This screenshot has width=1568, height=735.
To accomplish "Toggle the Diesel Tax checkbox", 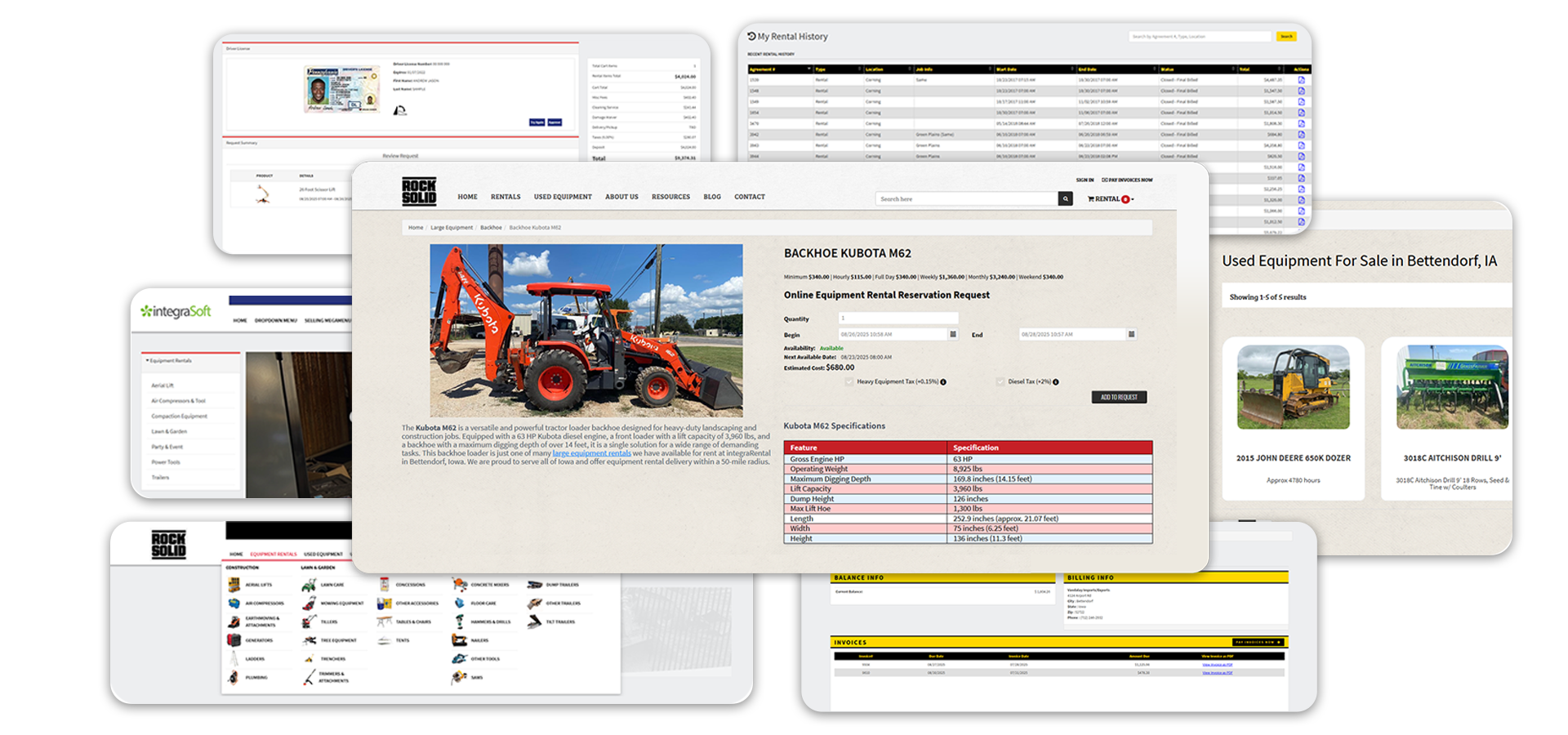I will pyautogui.click(x=1000, y=381).
